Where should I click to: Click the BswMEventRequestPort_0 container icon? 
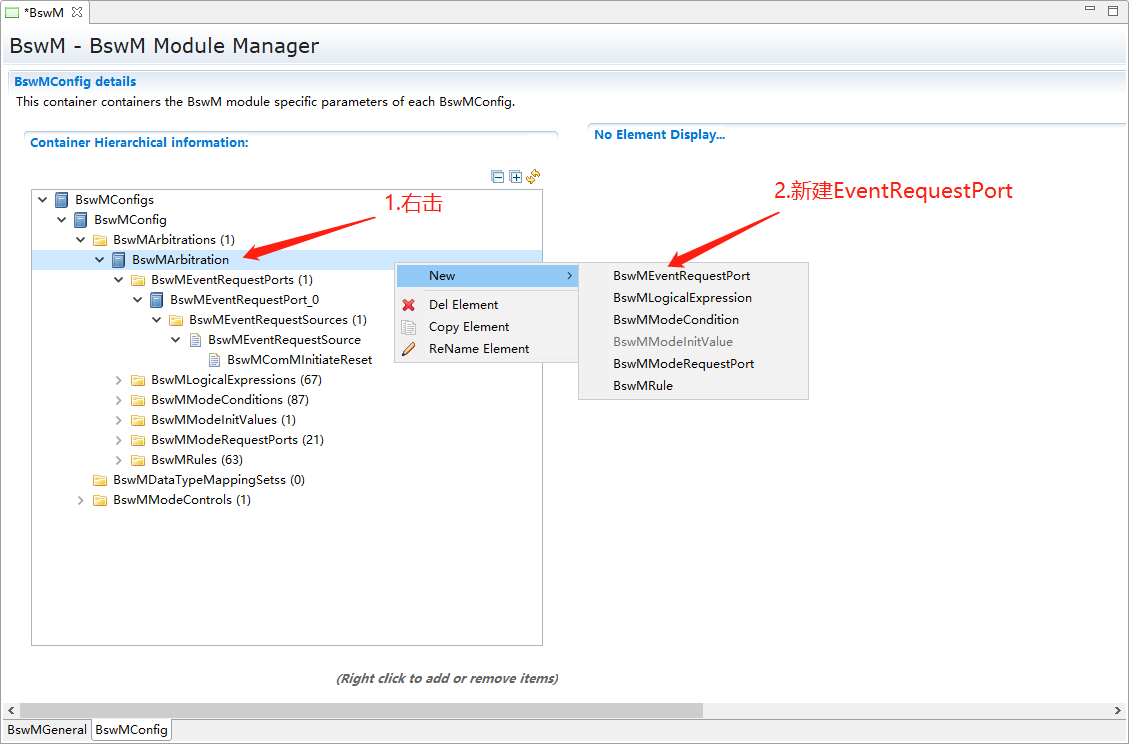point(157,300)
